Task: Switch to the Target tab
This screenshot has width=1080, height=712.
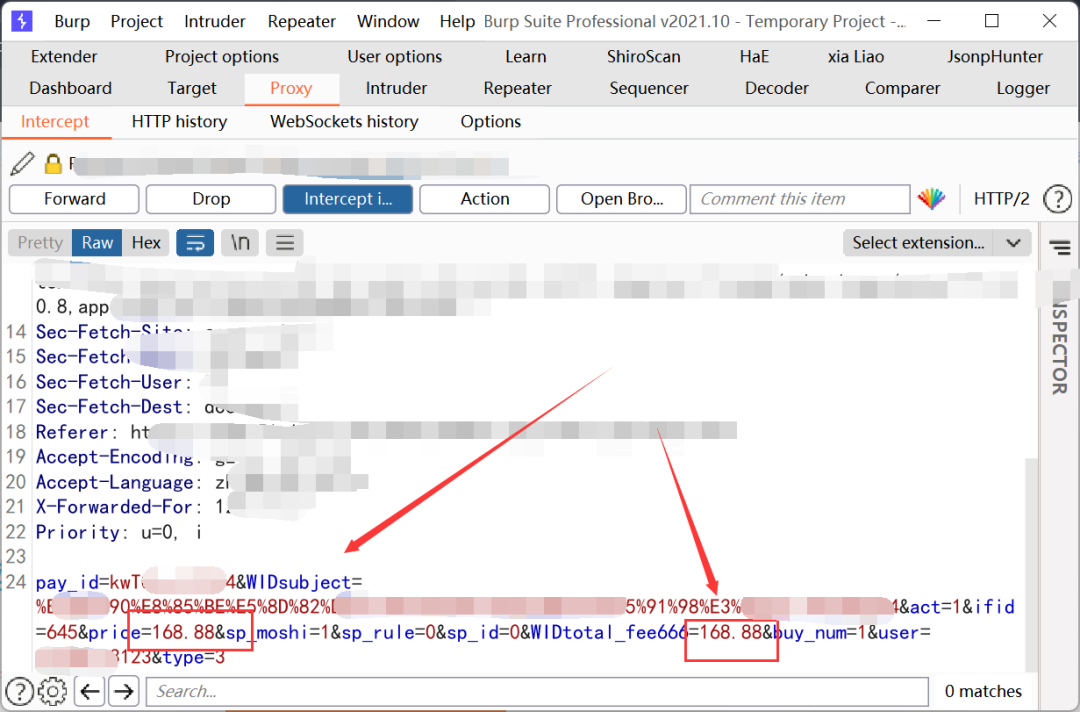Action: click(x=191, y=88)
